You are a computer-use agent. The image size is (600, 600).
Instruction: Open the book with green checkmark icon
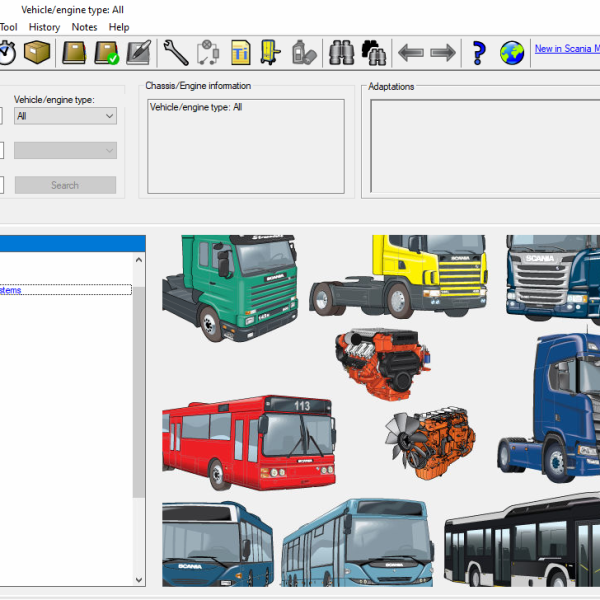pyautogui.click(x=107, y=53)
